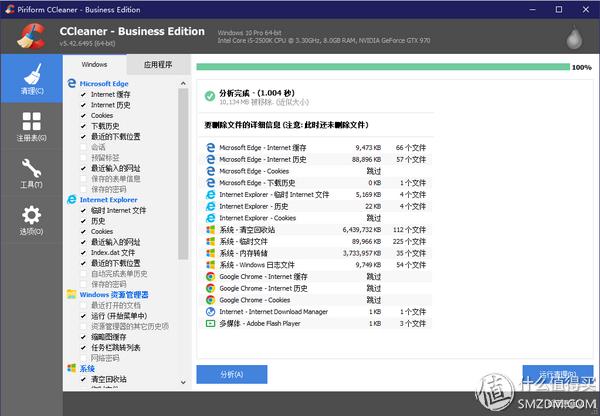
Task: Toggle 最近输入的网址 under Microsoft Edge
Action: (x=83, y=168)
